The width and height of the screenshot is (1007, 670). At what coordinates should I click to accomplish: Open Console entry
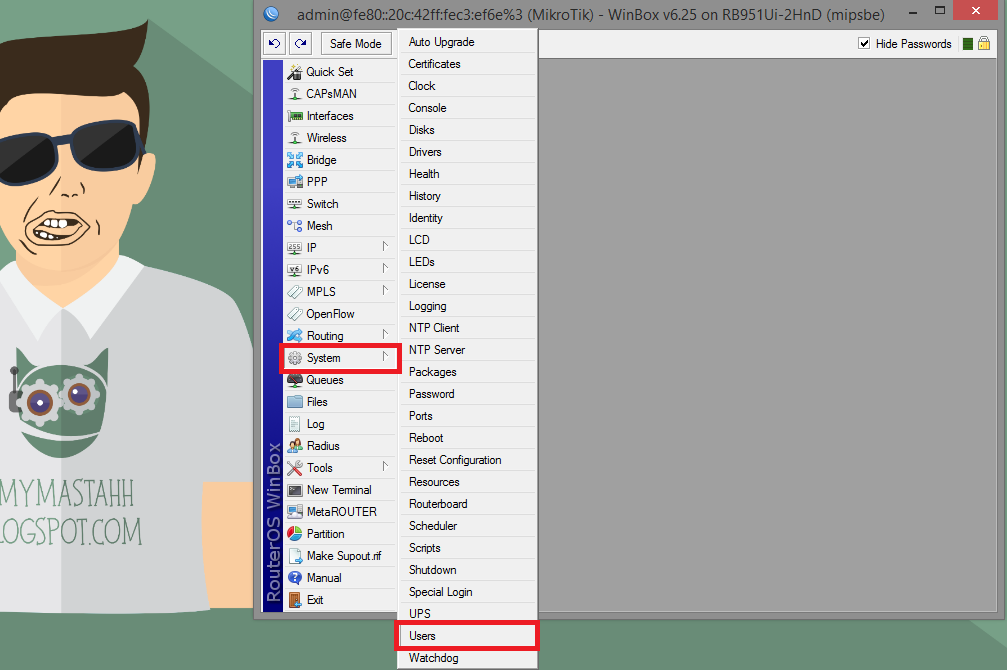click(x=468, y=108)
